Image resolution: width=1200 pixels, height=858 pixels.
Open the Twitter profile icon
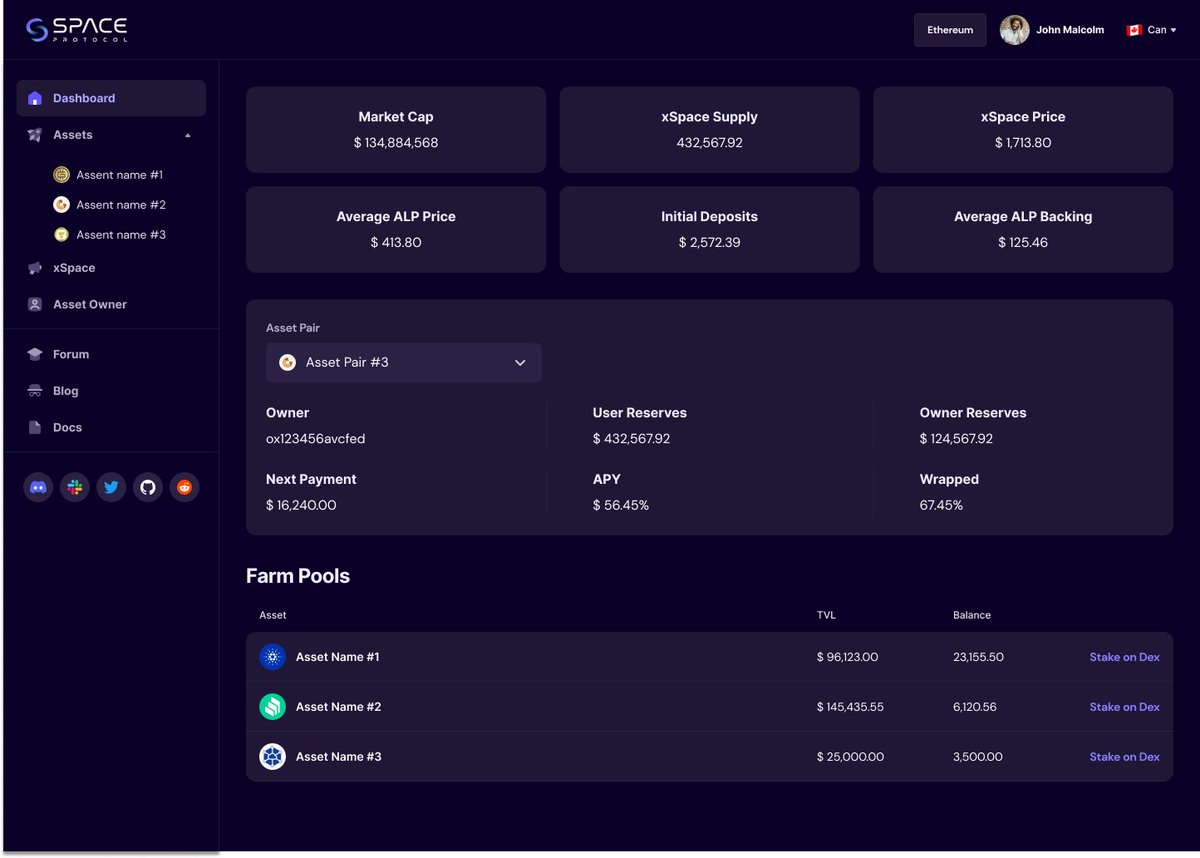click(111, 487)
